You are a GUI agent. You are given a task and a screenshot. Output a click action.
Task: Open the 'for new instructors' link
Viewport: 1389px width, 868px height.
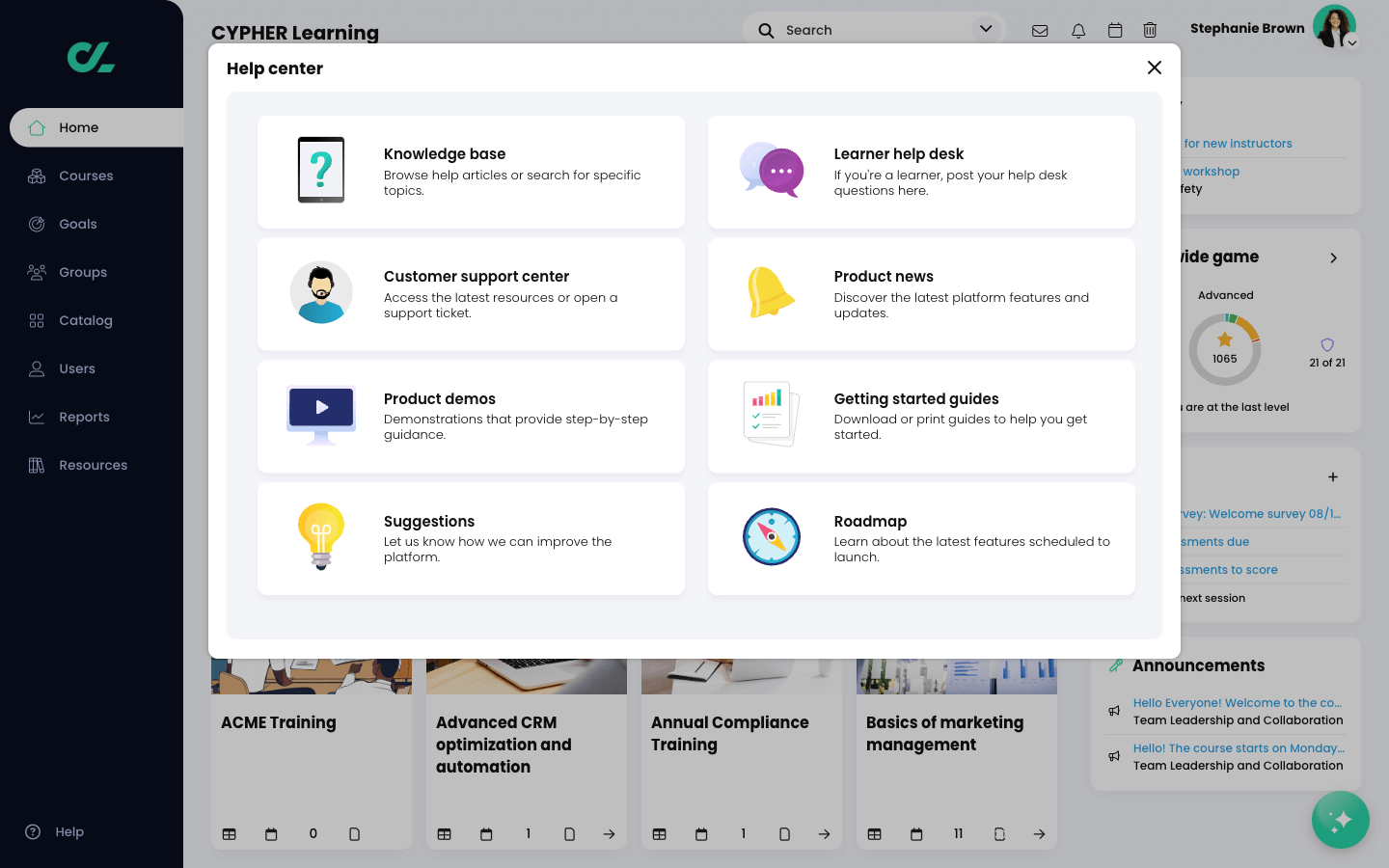coord(1238,144)
